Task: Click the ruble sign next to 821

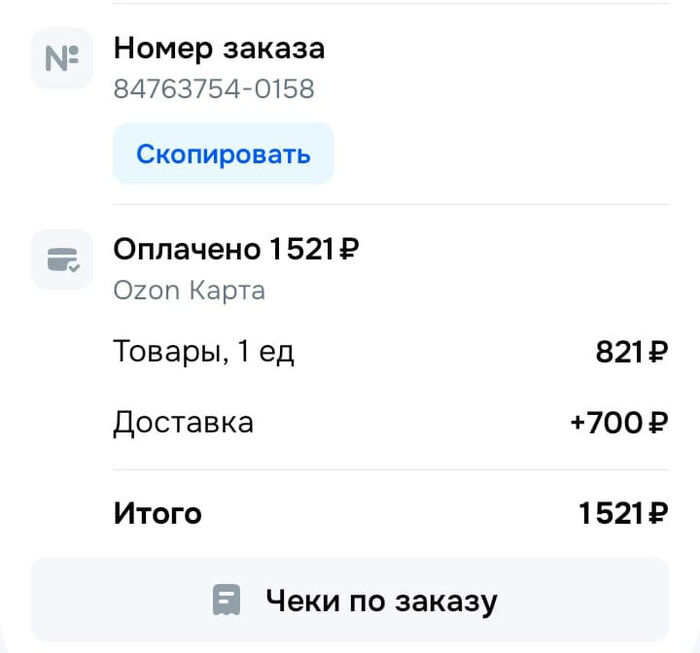Action: [657, 352]
